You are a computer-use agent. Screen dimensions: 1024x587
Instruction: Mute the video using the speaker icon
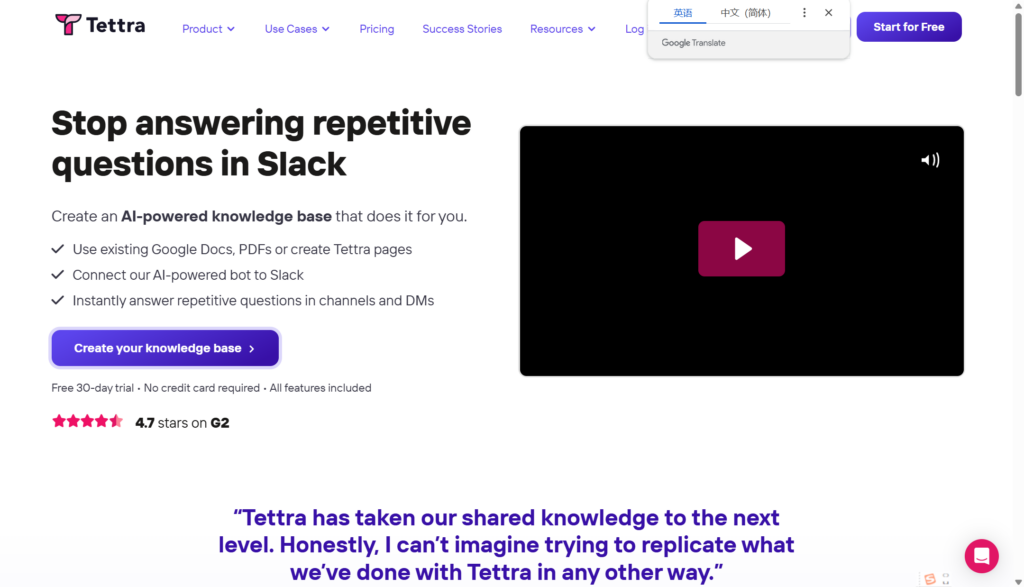tap(930, 160)
